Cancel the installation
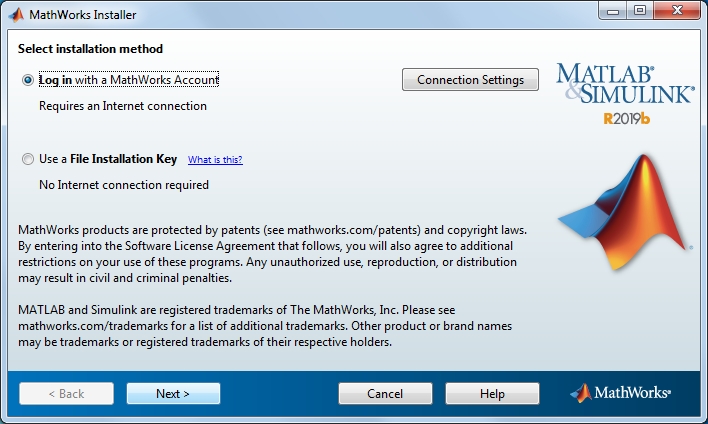Screen dimensions: 708x424 [x=385, y=394]
